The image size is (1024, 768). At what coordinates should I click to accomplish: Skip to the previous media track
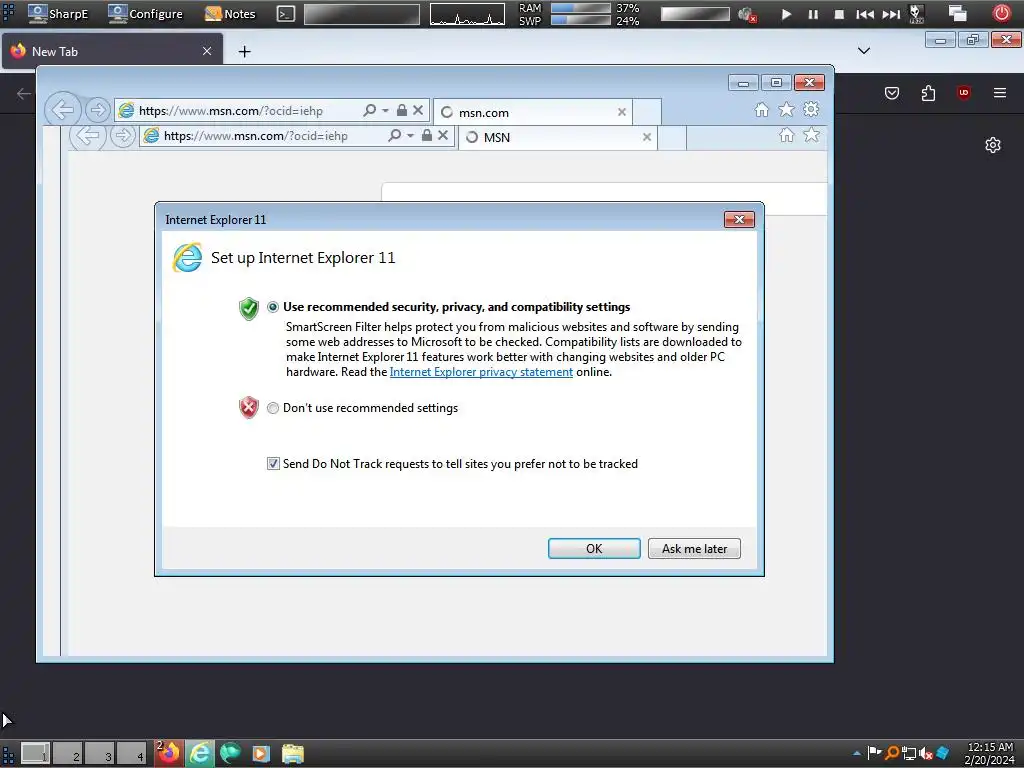pyautogui.click(x=865, y=14)
